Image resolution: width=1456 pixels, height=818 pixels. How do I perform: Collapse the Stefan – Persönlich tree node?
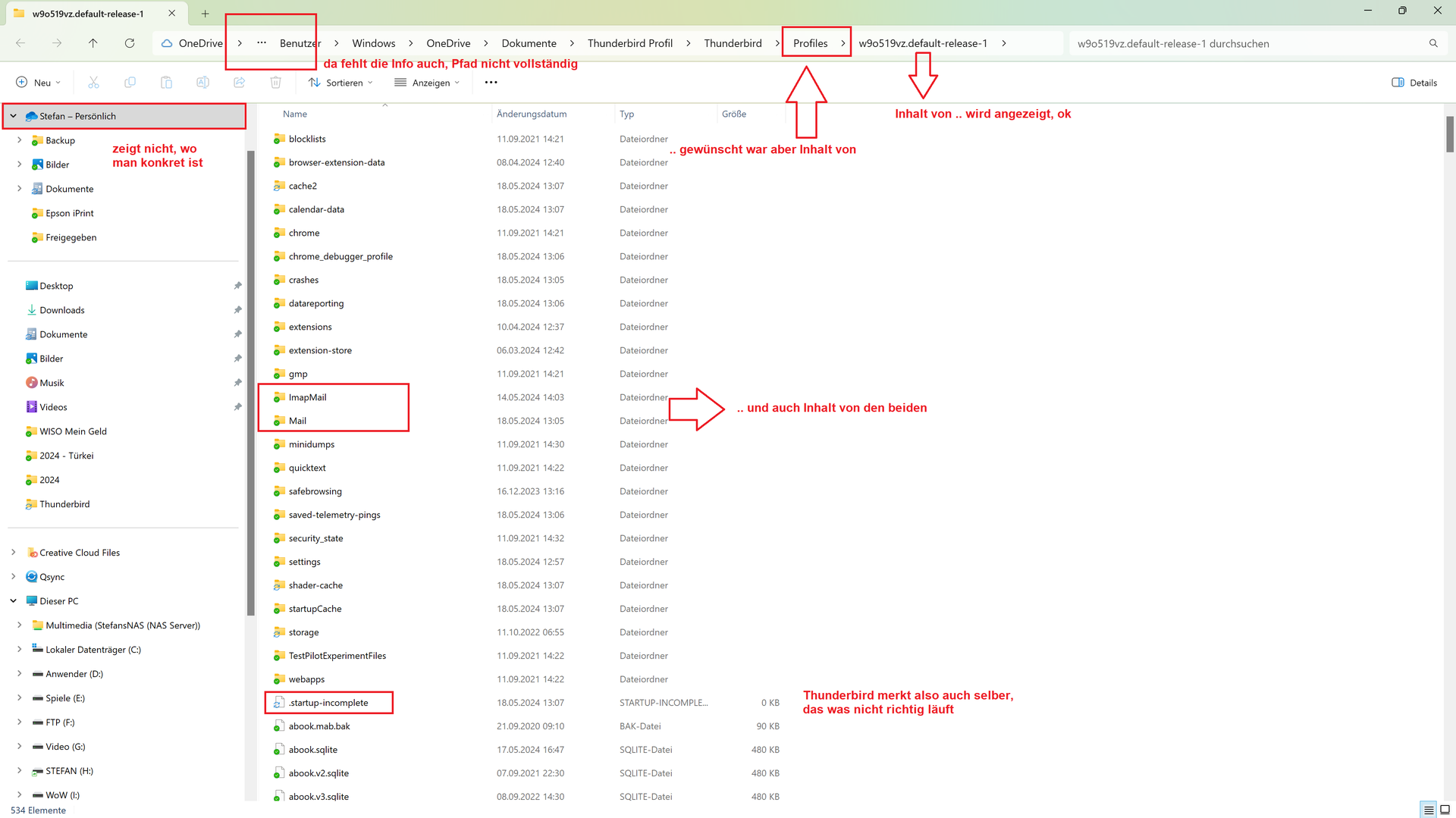click(x=13, y=116)
